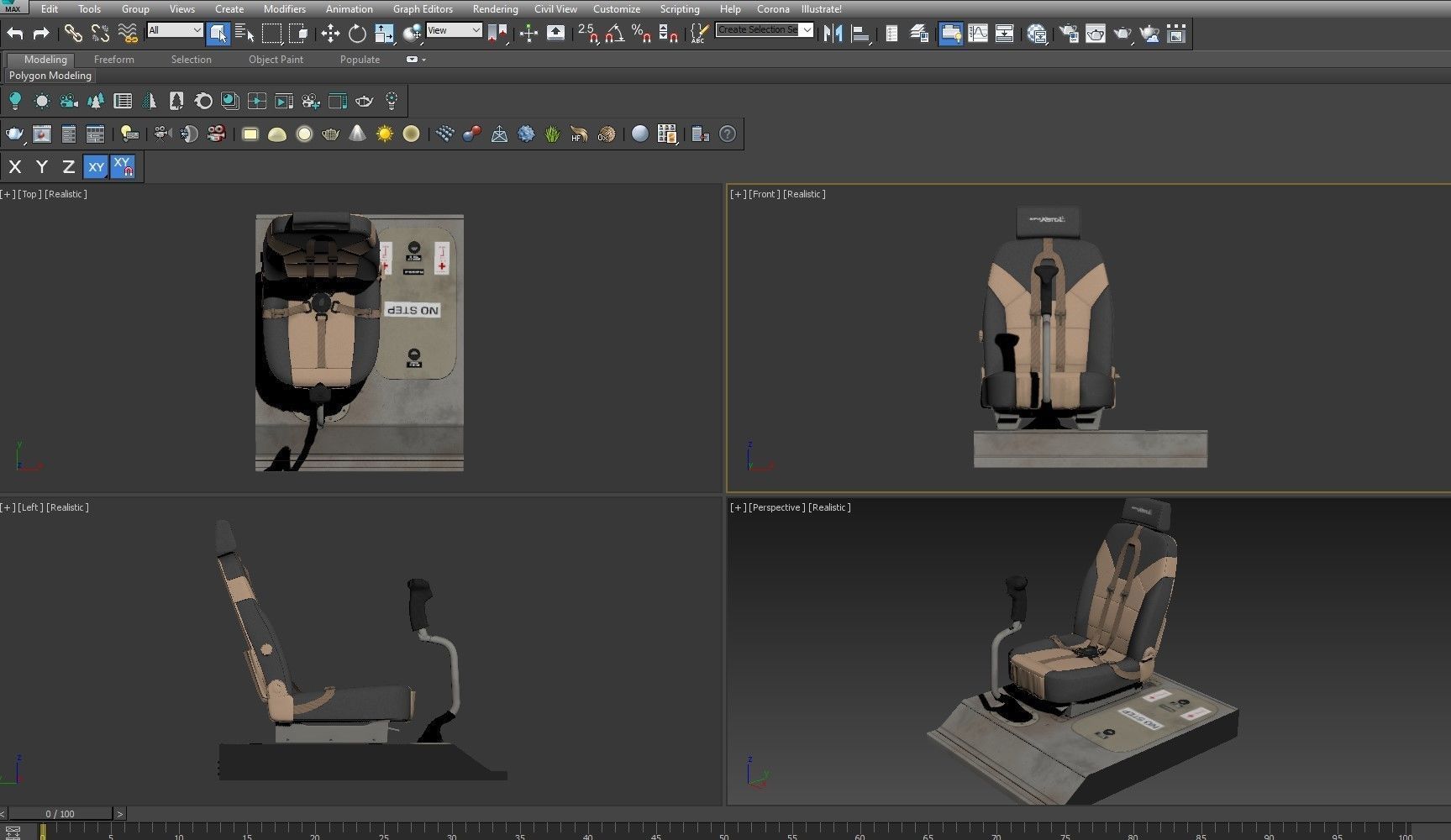Open the Rendered Frame Window icon
Viewport: 1451px width, 840px height.
1096,34
